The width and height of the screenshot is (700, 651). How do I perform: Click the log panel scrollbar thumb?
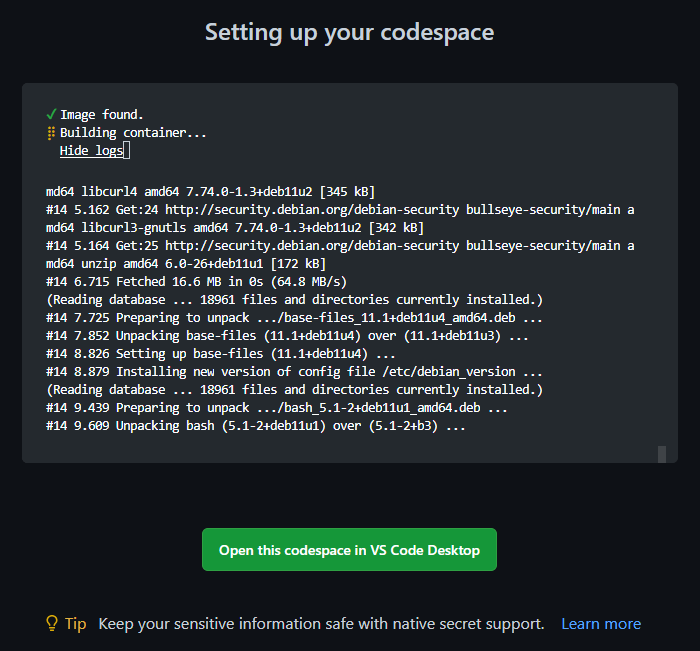[661, 454]
